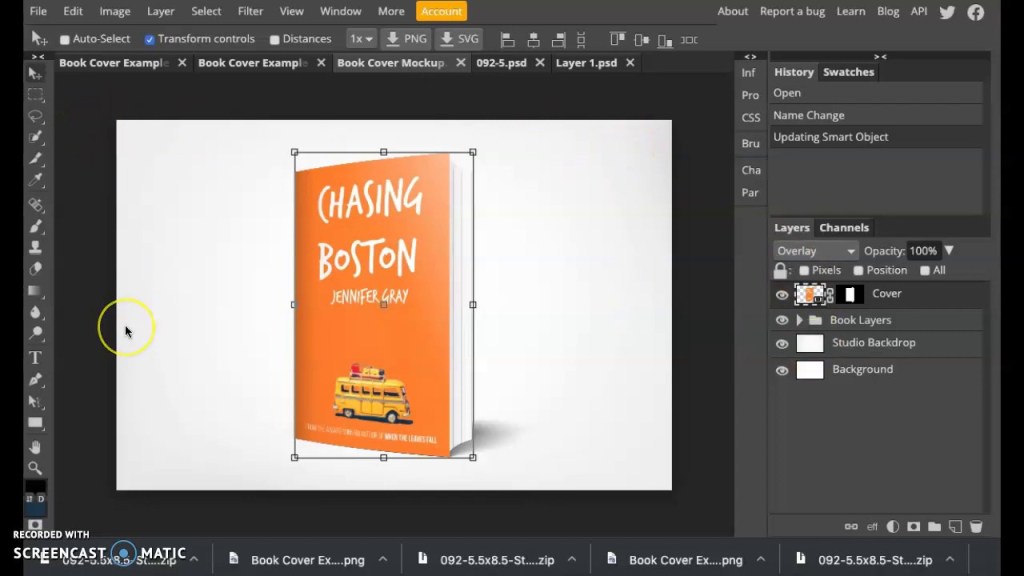Click the New layer icon in Layers panel
The width and height of the screenshot is (1024, 576).
pyautogui.click(x=955, y=525)
